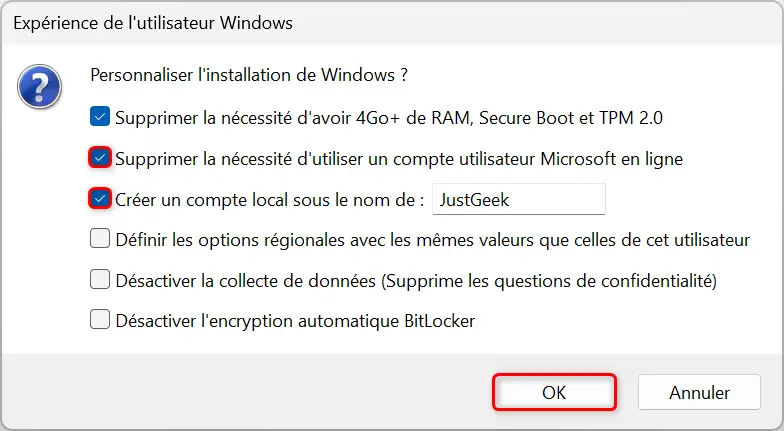The image size is (784, 431).
Task: Click the blank white area under the BitLocker option
Action: click(x=392, y=342)
